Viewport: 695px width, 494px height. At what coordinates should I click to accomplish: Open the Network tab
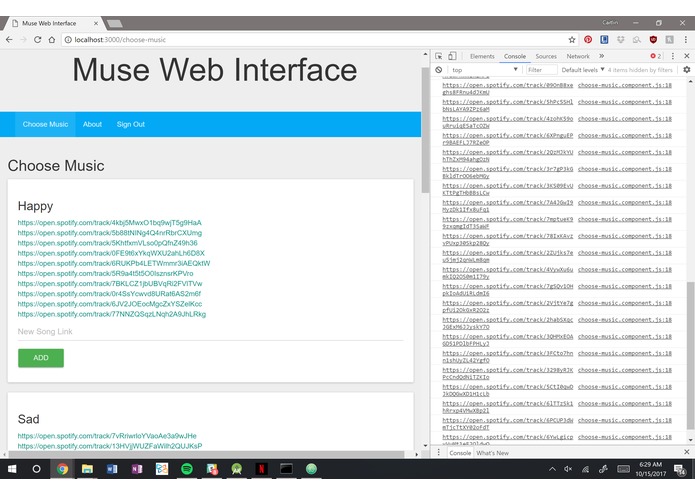578,56
